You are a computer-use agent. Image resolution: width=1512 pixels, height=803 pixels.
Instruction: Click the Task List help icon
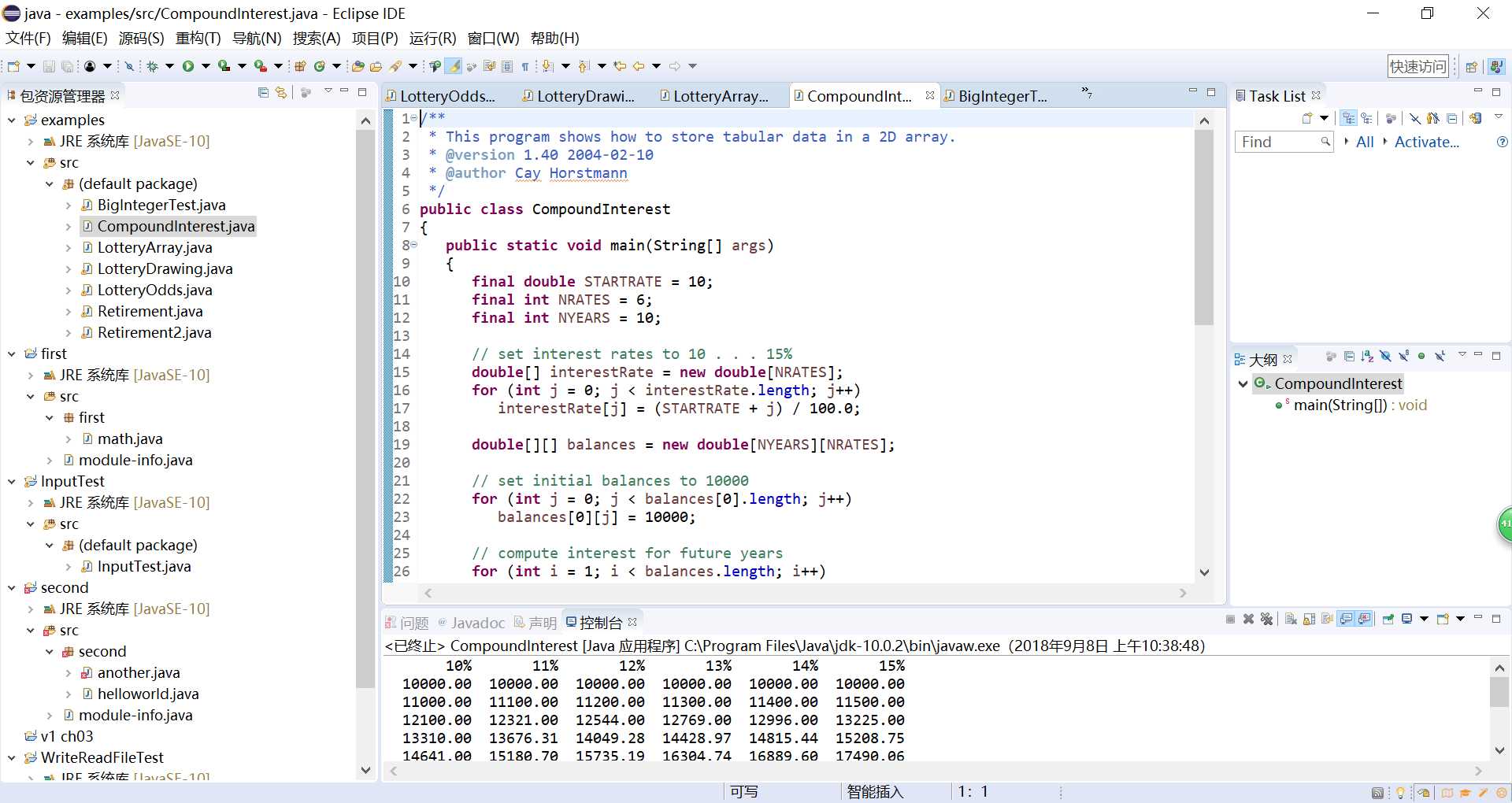pos(1503,142)
